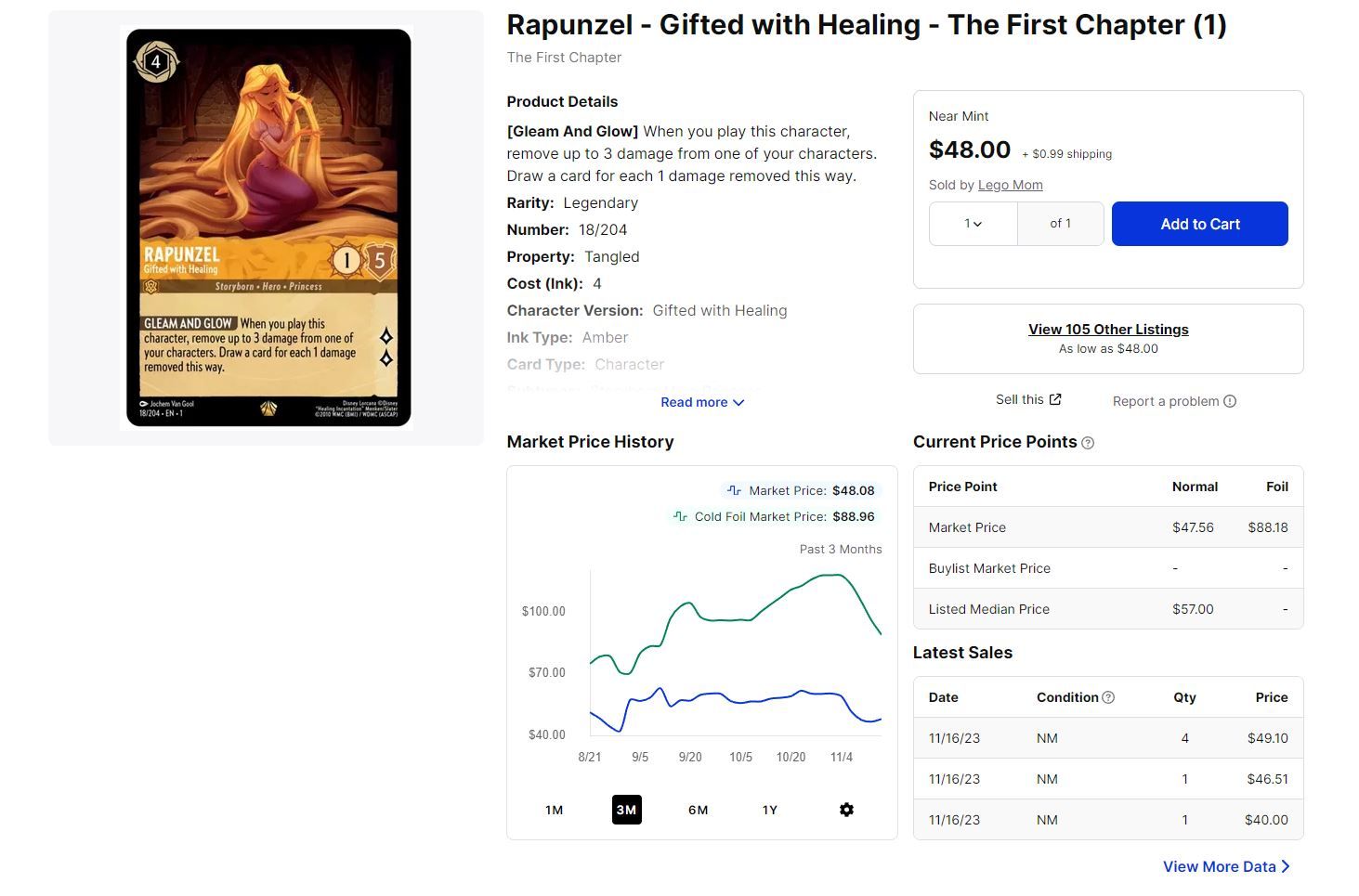Expand product details with Read more
The image size is (1359, 896).
[702, 402]
